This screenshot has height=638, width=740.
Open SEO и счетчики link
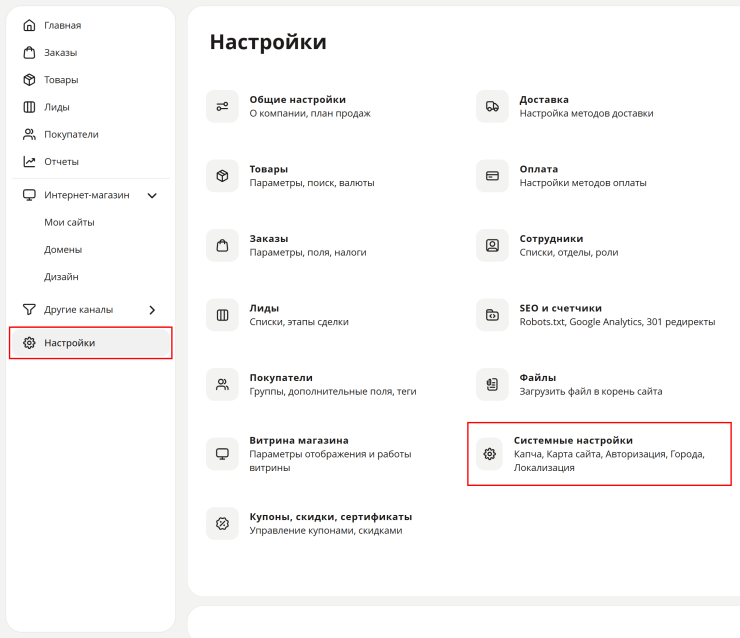[561, 308]
